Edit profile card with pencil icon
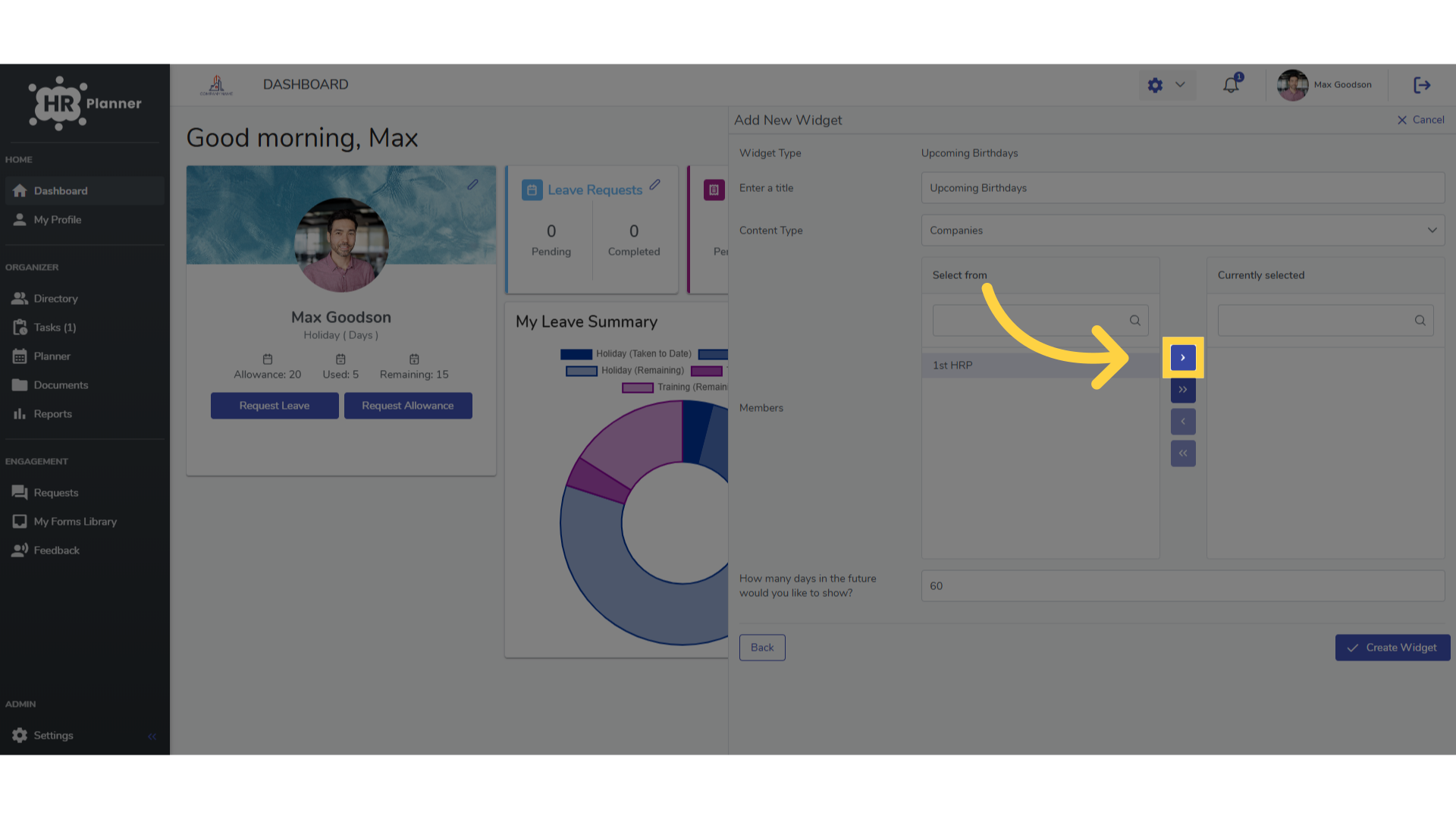 472,184
